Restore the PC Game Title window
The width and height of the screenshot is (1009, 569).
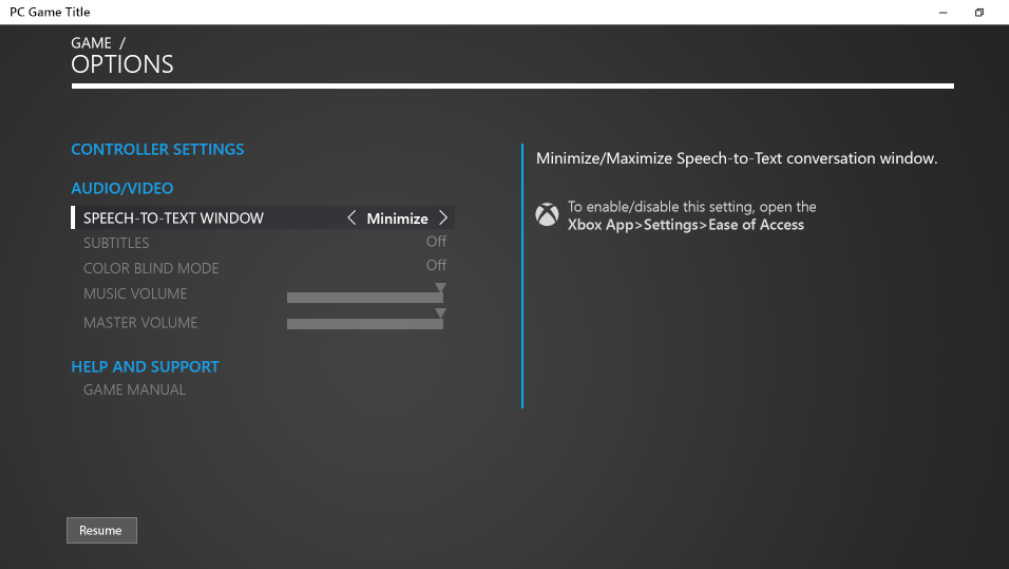(979, 12)
